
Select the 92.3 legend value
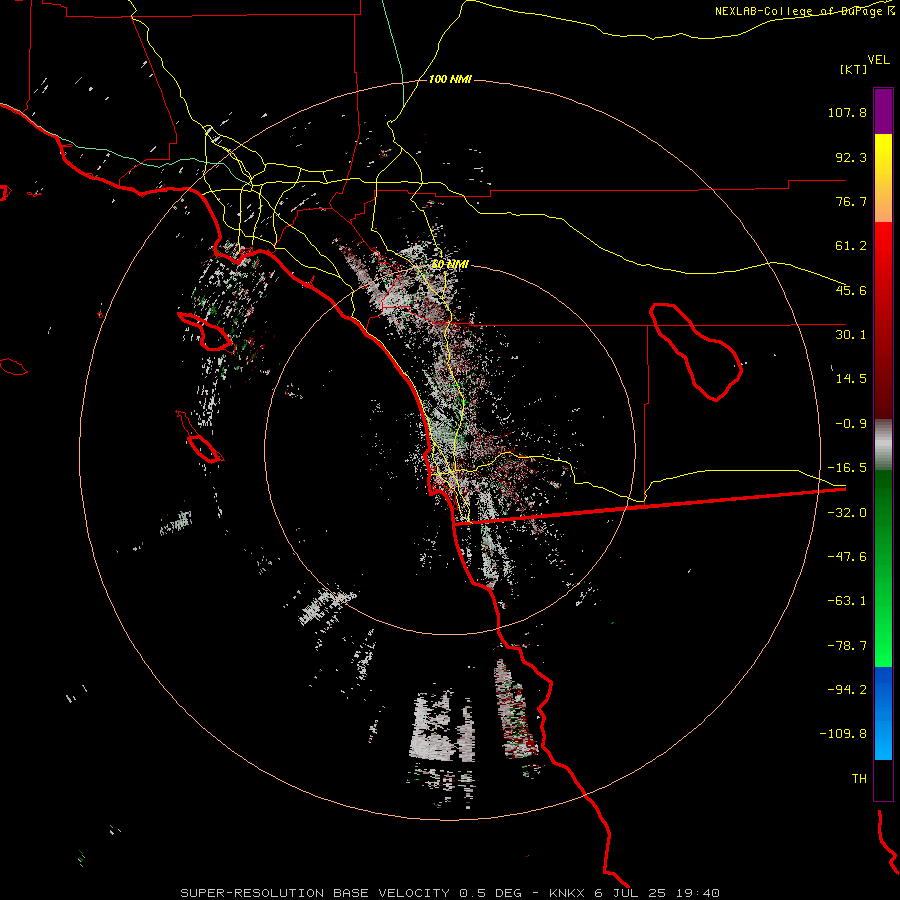851,157
